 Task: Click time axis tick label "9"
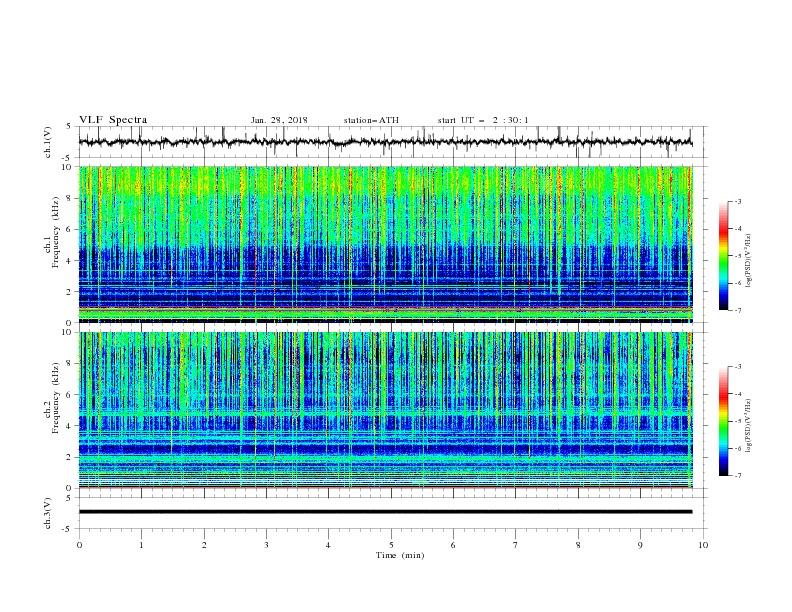640,545
